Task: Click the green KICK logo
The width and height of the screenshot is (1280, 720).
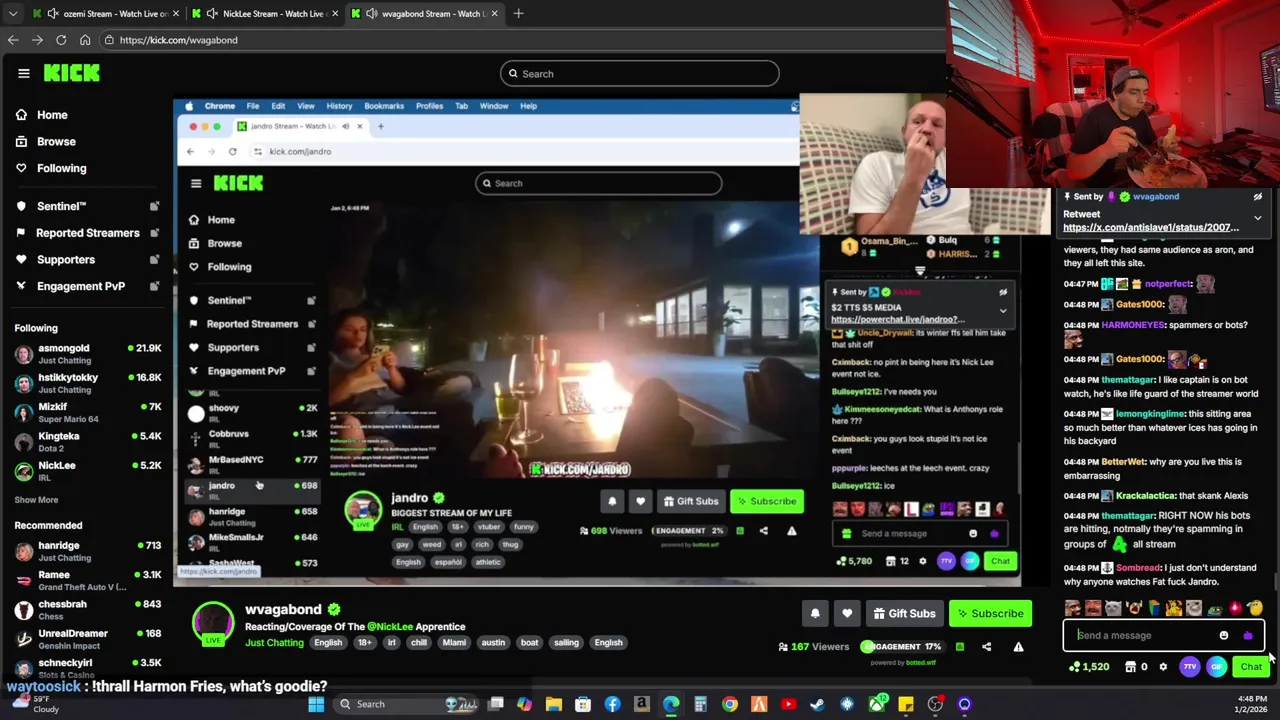Action: [x=72, y=73]
